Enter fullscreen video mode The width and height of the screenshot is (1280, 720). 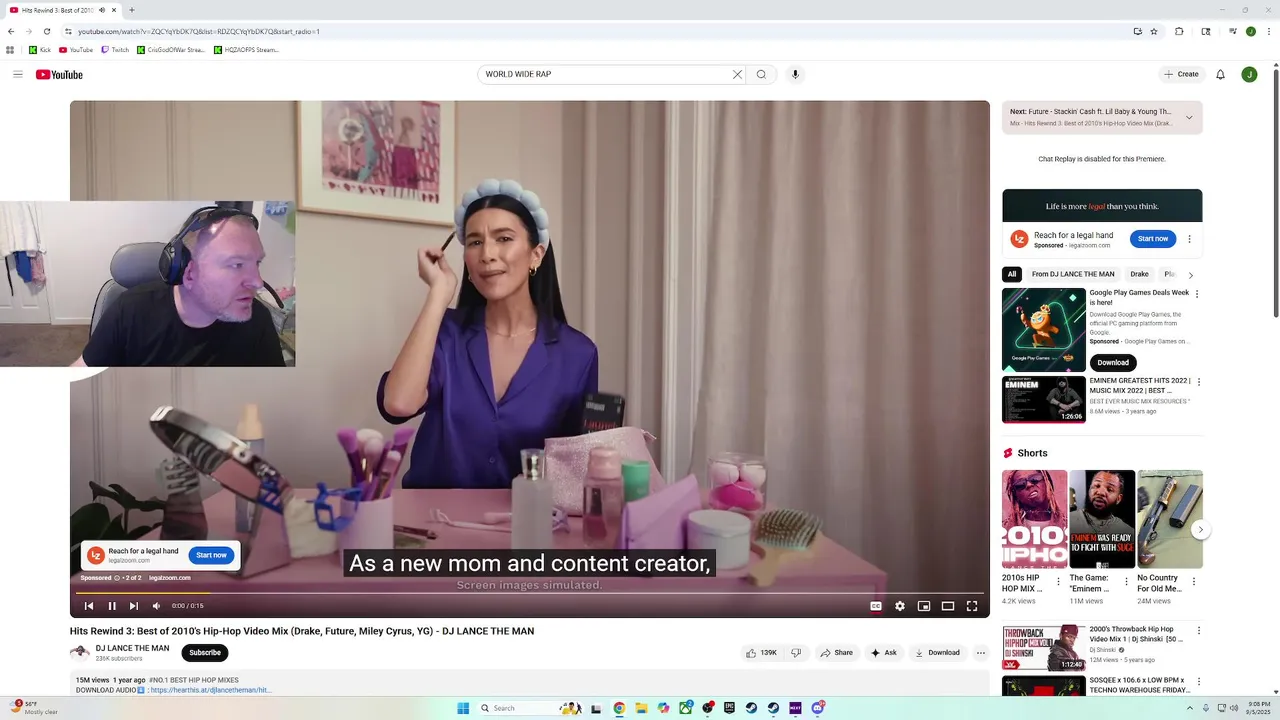[972, 606]
